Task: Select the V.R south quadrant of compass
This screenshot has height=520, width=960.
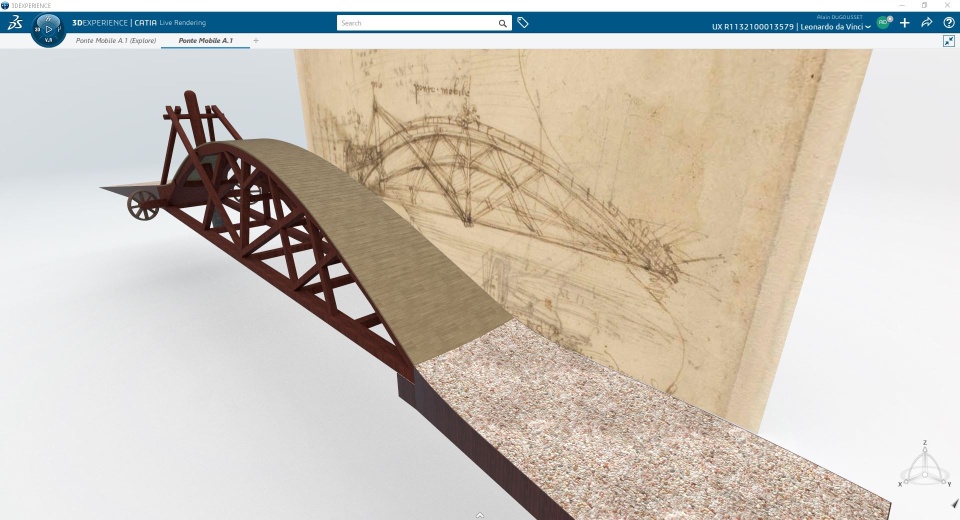Action: [48, 40]
